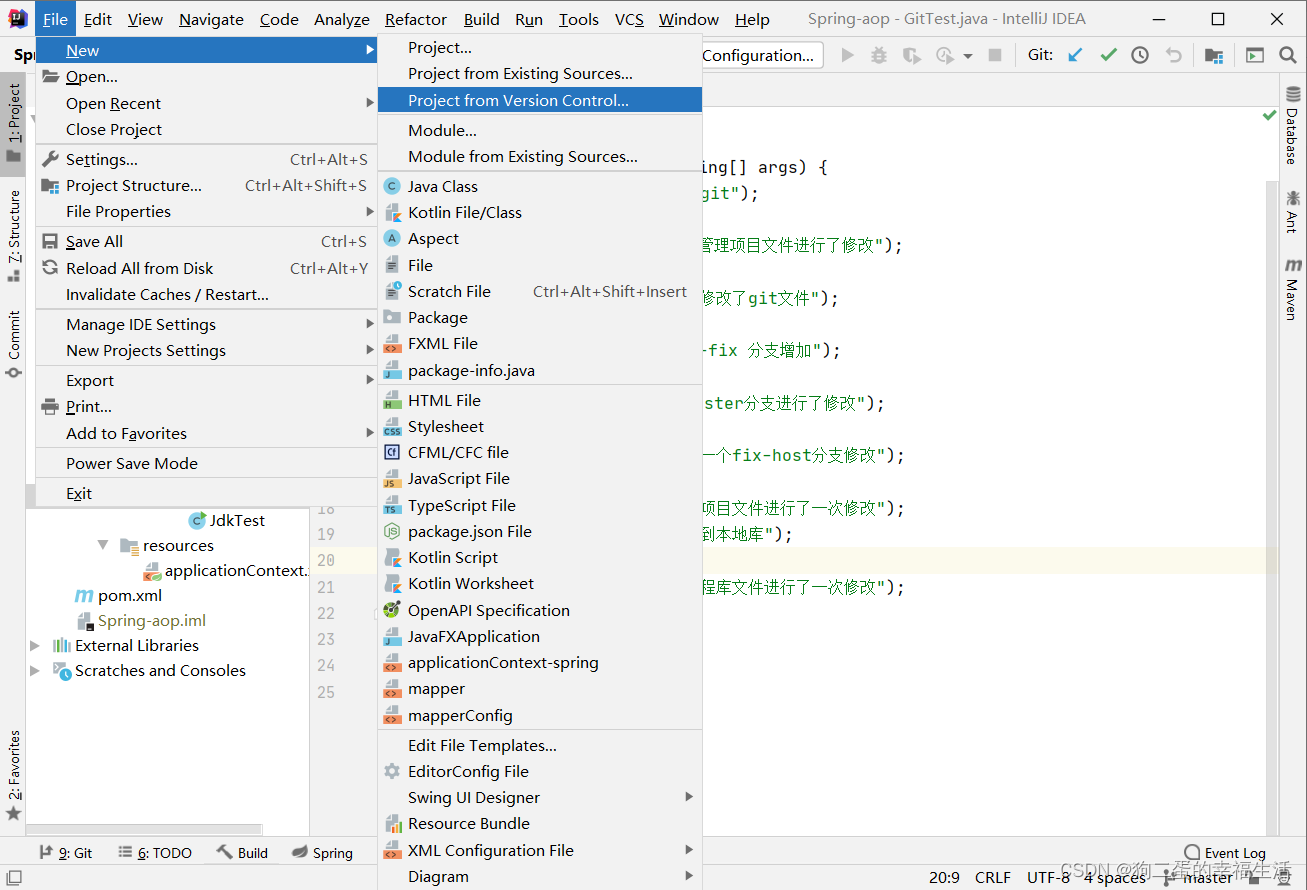The height and width of the screenshot is (890, 1307).
Task: Open the Ant tool window
Action: (1293, 210)
